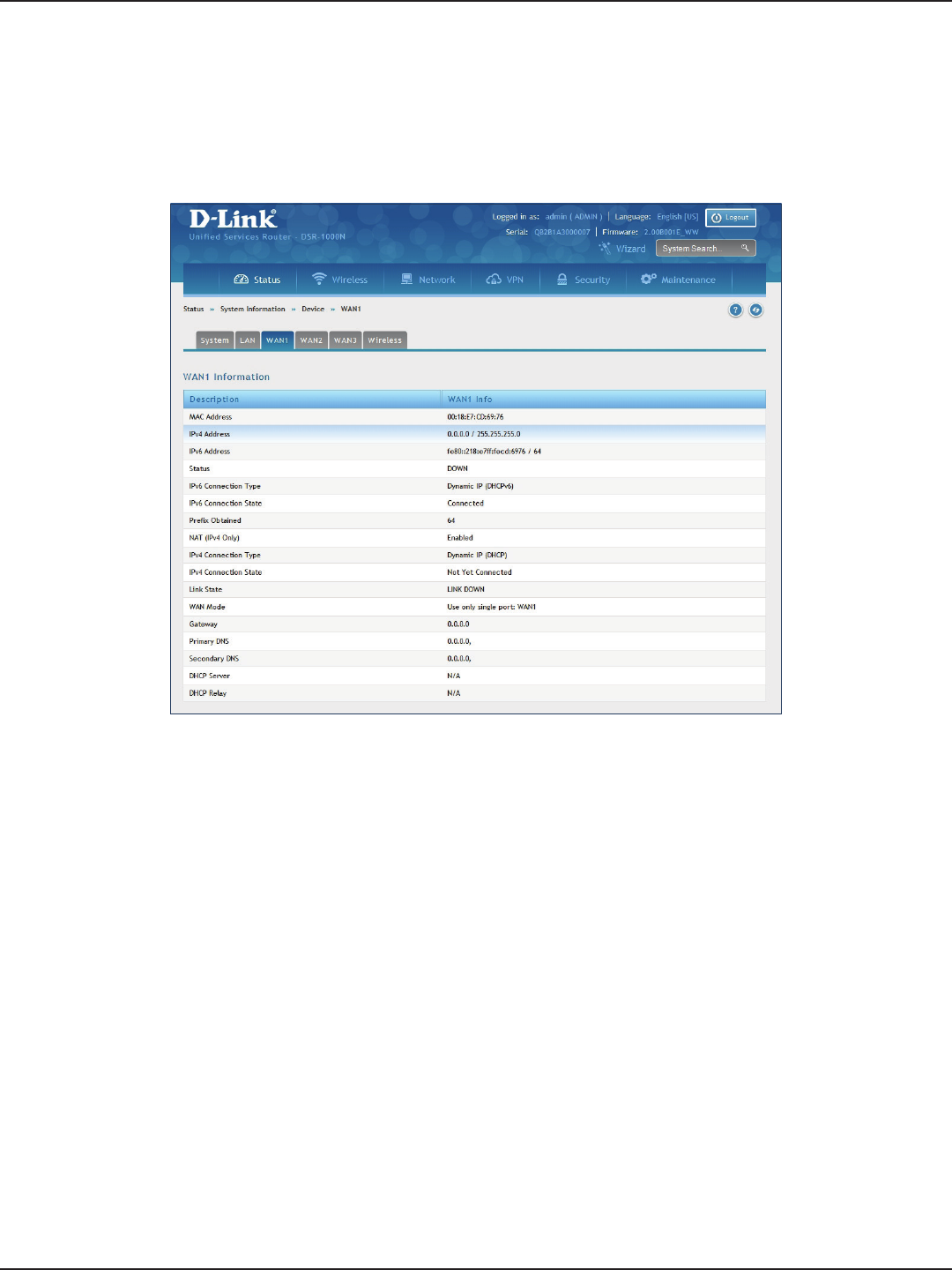Image resolution: width=952 pixels, height=1270 pixels.
Task: Open the VPN menu
Action: click(505, 280)
